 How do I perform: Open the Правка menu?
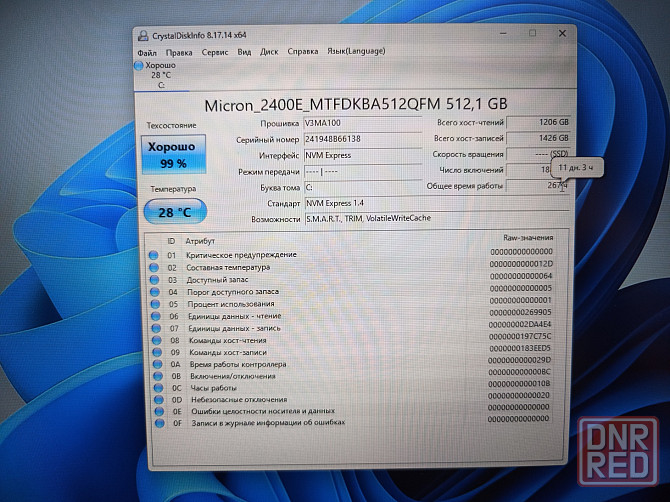(x=179, y=53)
